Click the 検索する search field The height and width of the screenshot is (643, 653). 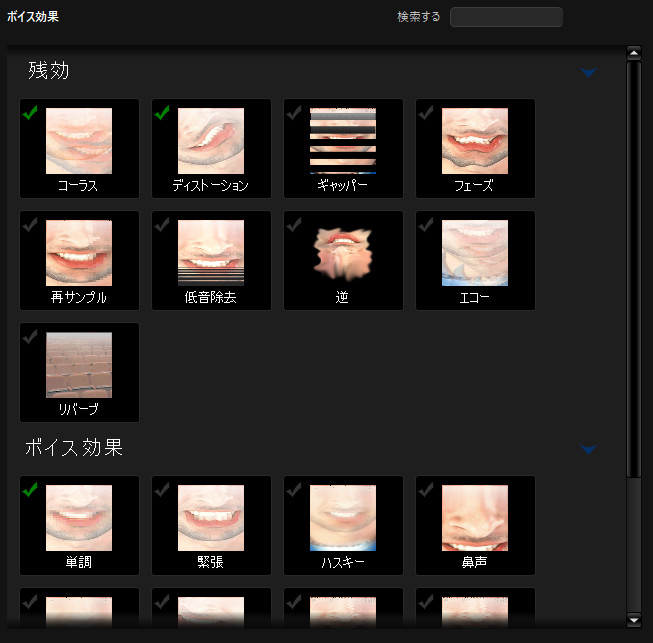pyautogui.click(x=506, y=17)
